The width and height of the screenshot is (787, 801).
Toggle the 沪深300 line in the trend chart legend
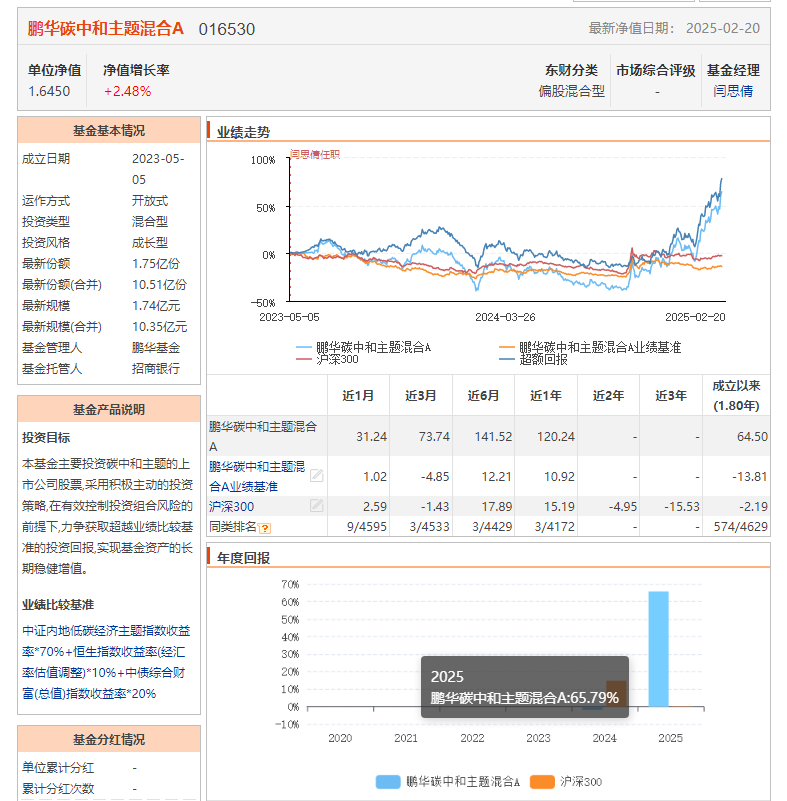coord(327,360)
